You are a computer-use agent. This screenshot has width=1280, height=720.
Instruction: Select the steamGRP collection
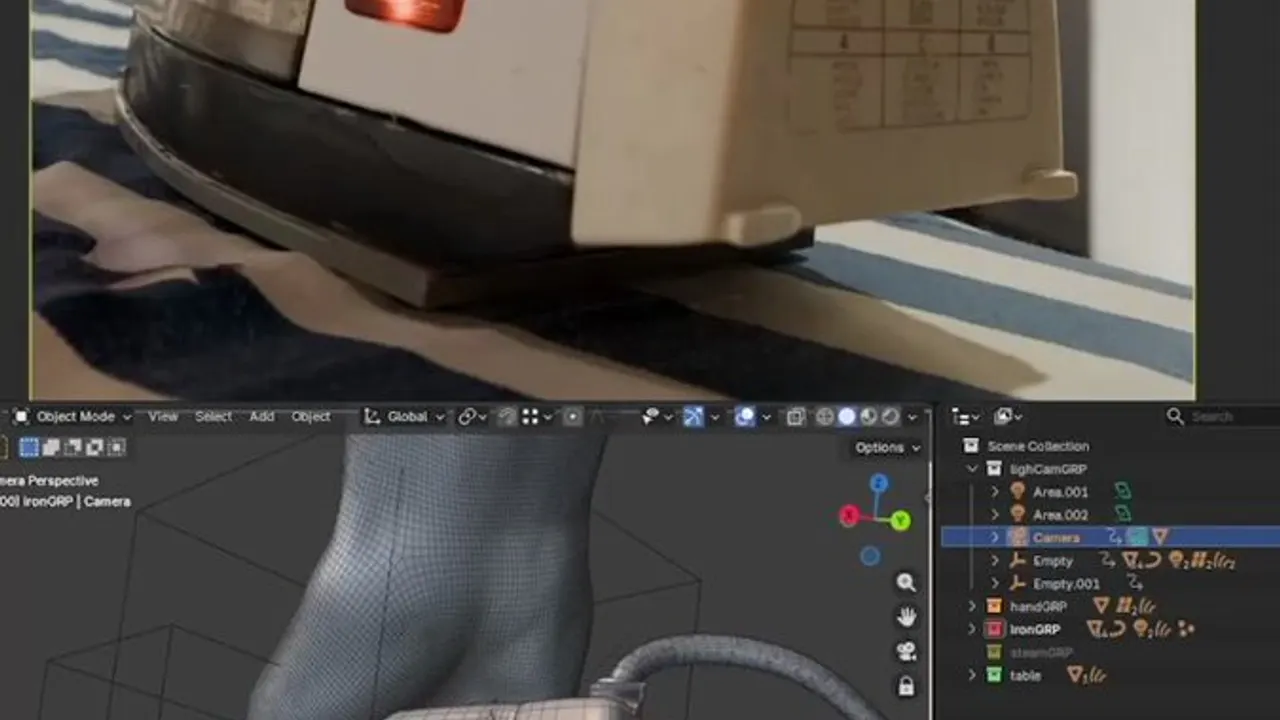click(1040, 653)
